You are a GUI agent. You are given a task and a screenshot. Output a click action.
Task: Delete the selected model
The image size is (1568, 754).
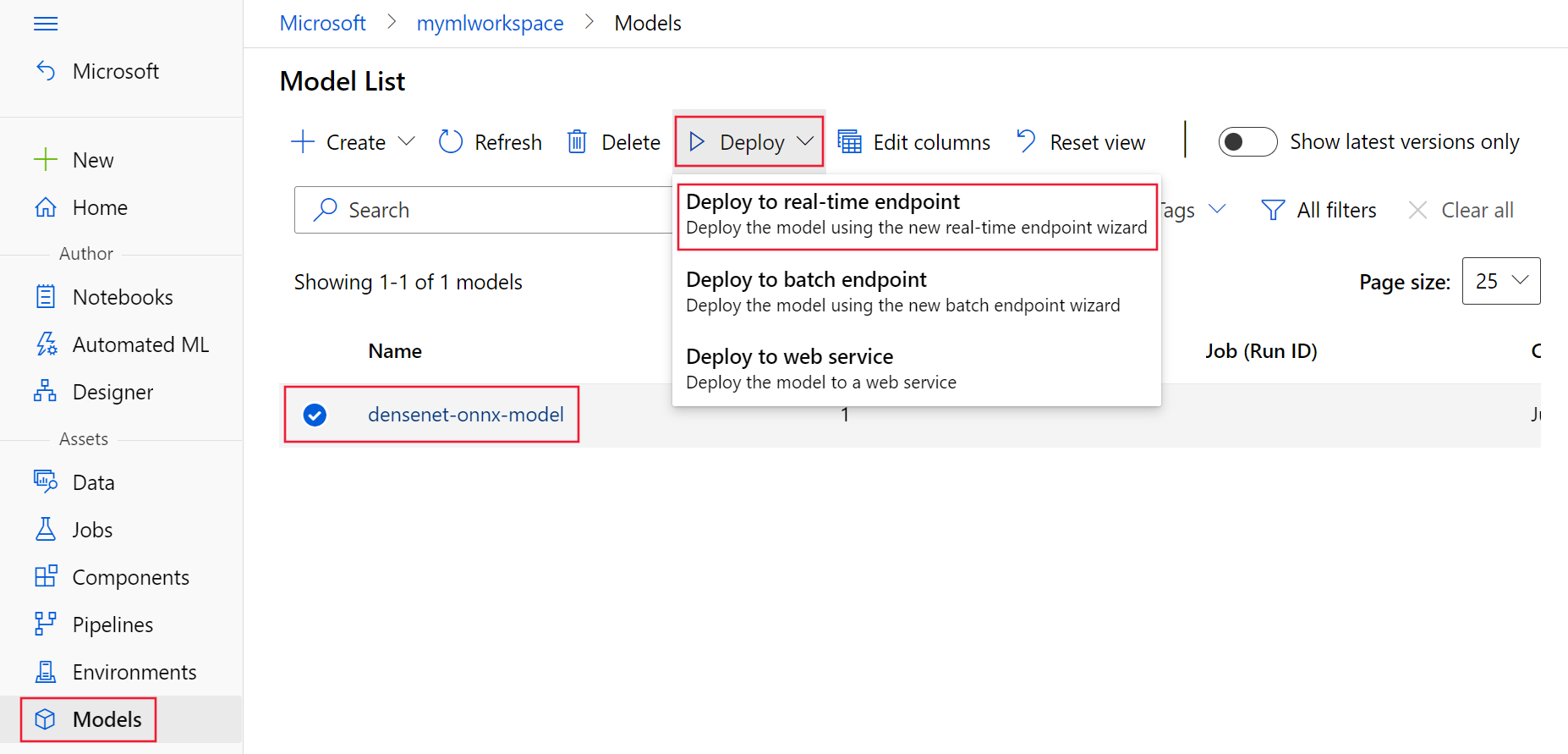pos(614,142)
